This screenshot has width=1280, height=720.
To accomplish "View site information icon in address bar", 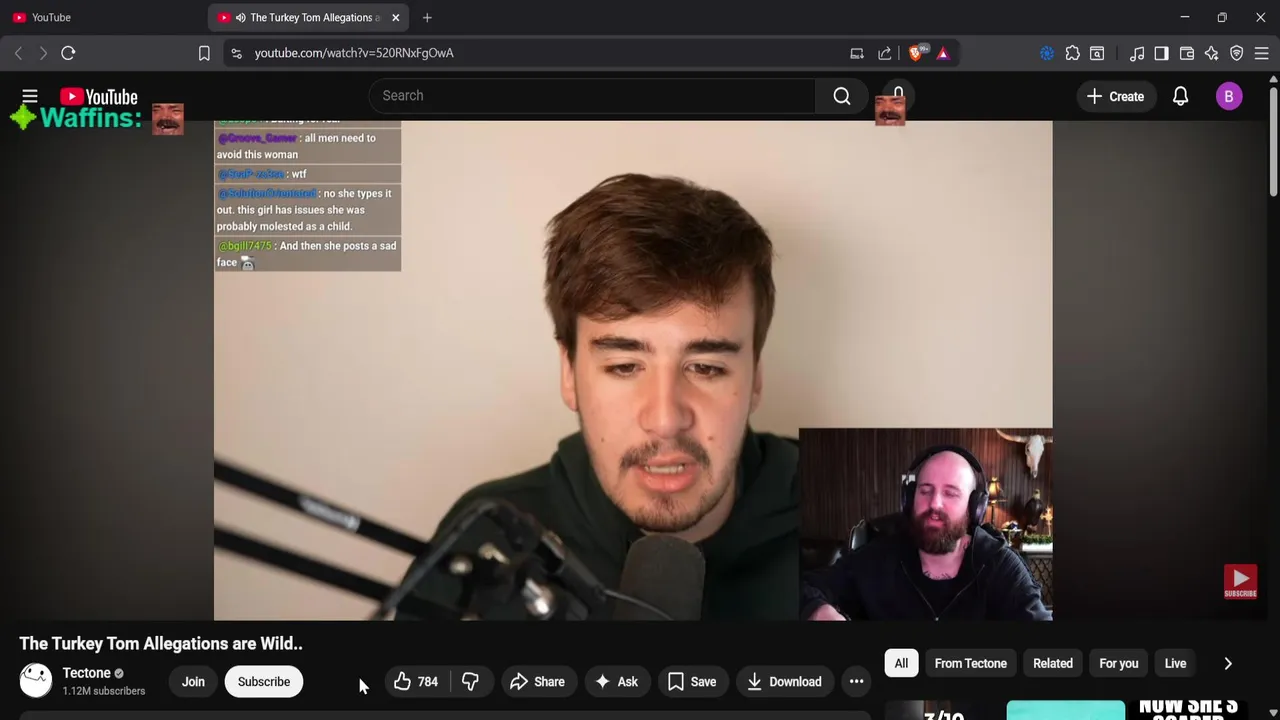I will pos(236,53).
